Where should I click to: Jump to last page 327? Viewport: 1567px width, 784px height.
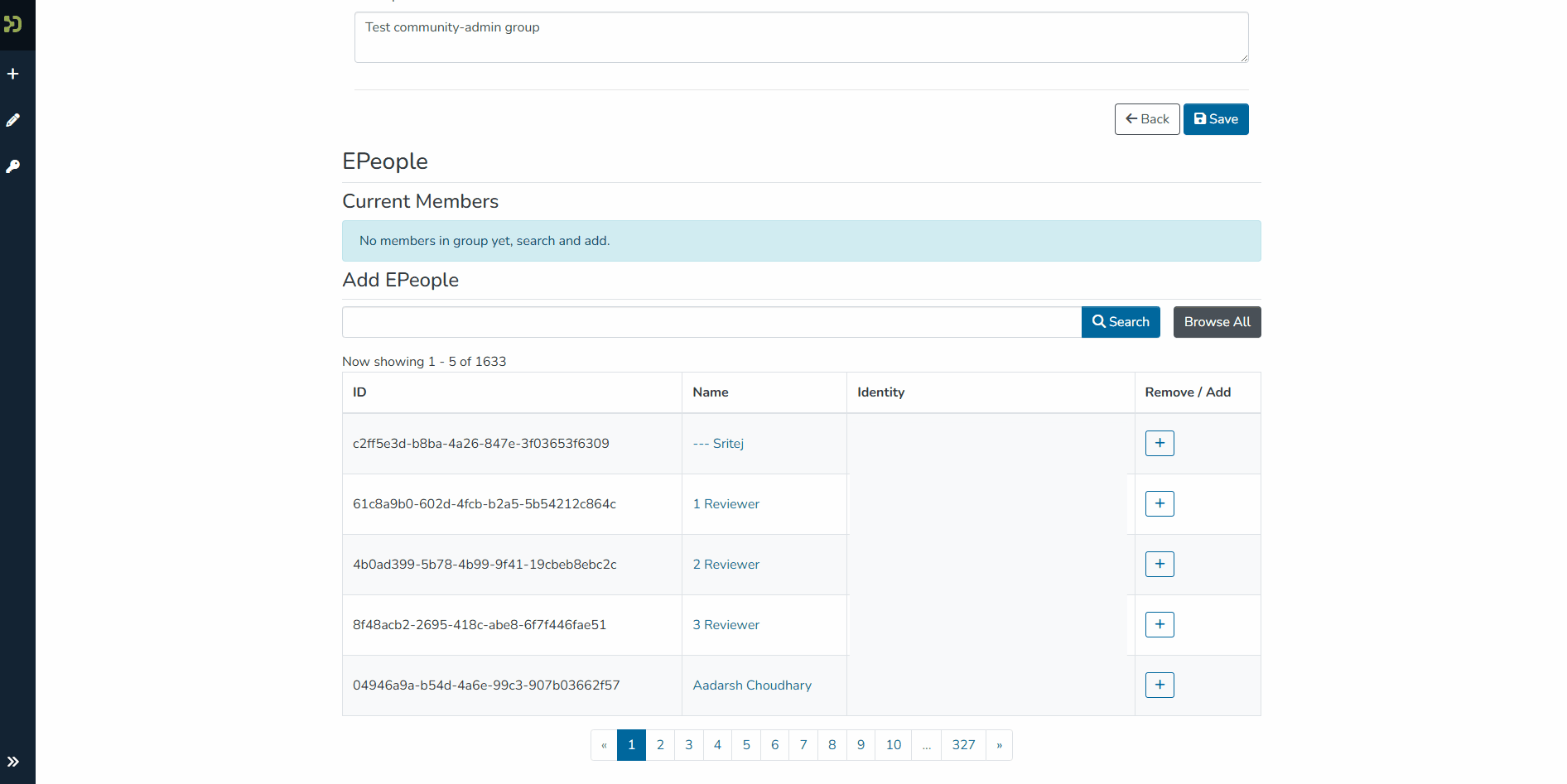click(963, 745)
